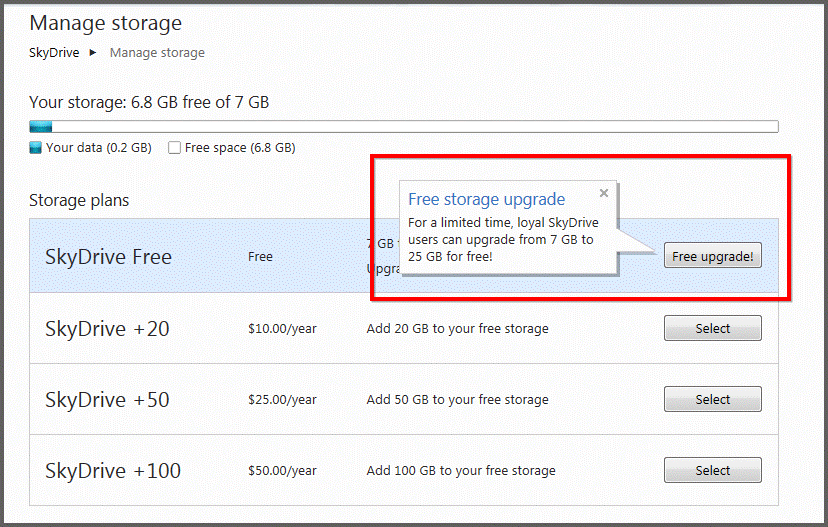The image size is (828, 527).
Task: Click the blue Your data legend swatch
Action: 36,148
